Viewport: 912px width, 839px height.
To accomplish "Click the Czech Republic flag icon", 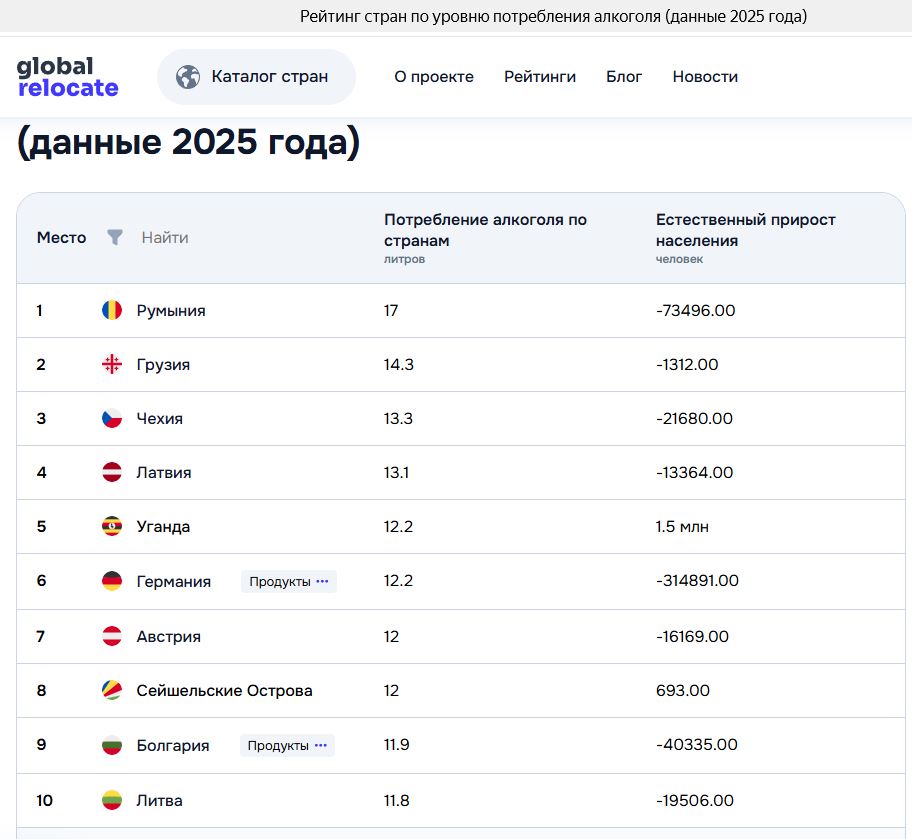I will (112, 418).
